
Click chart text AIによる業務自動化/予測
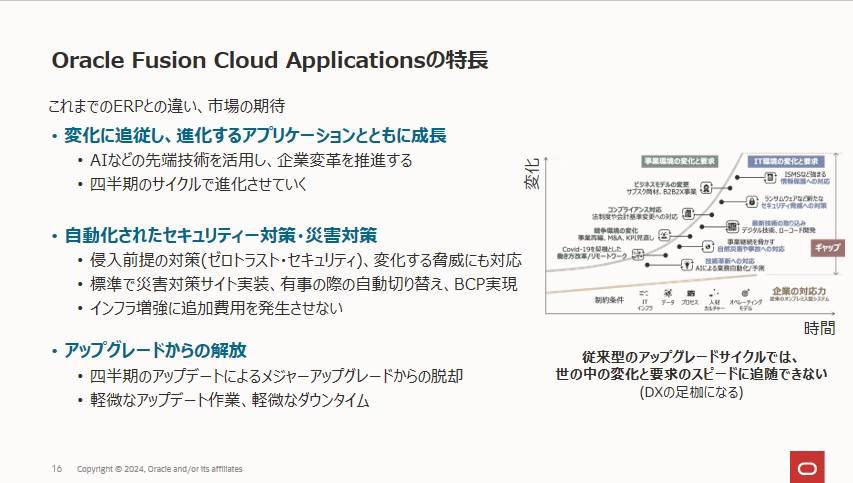(x=730, y=268)
